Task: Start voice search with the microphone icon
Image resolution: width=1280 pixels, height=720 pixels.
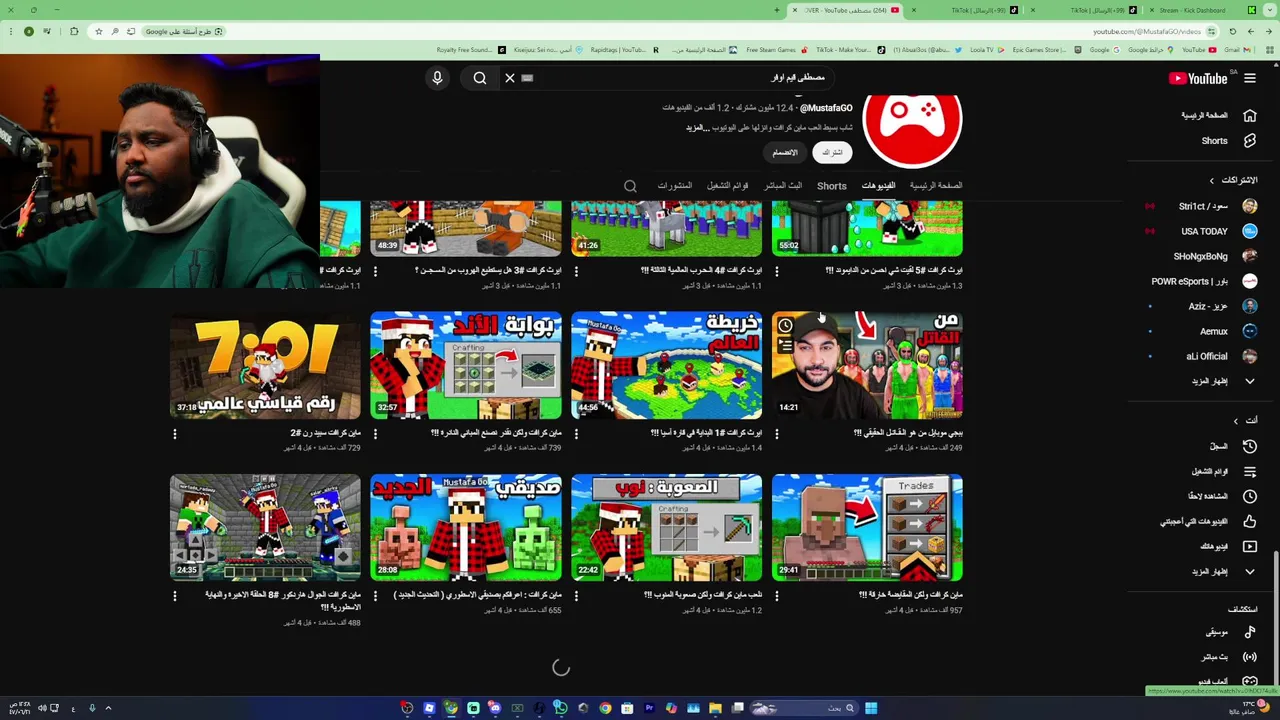Action: click(437, 77)
